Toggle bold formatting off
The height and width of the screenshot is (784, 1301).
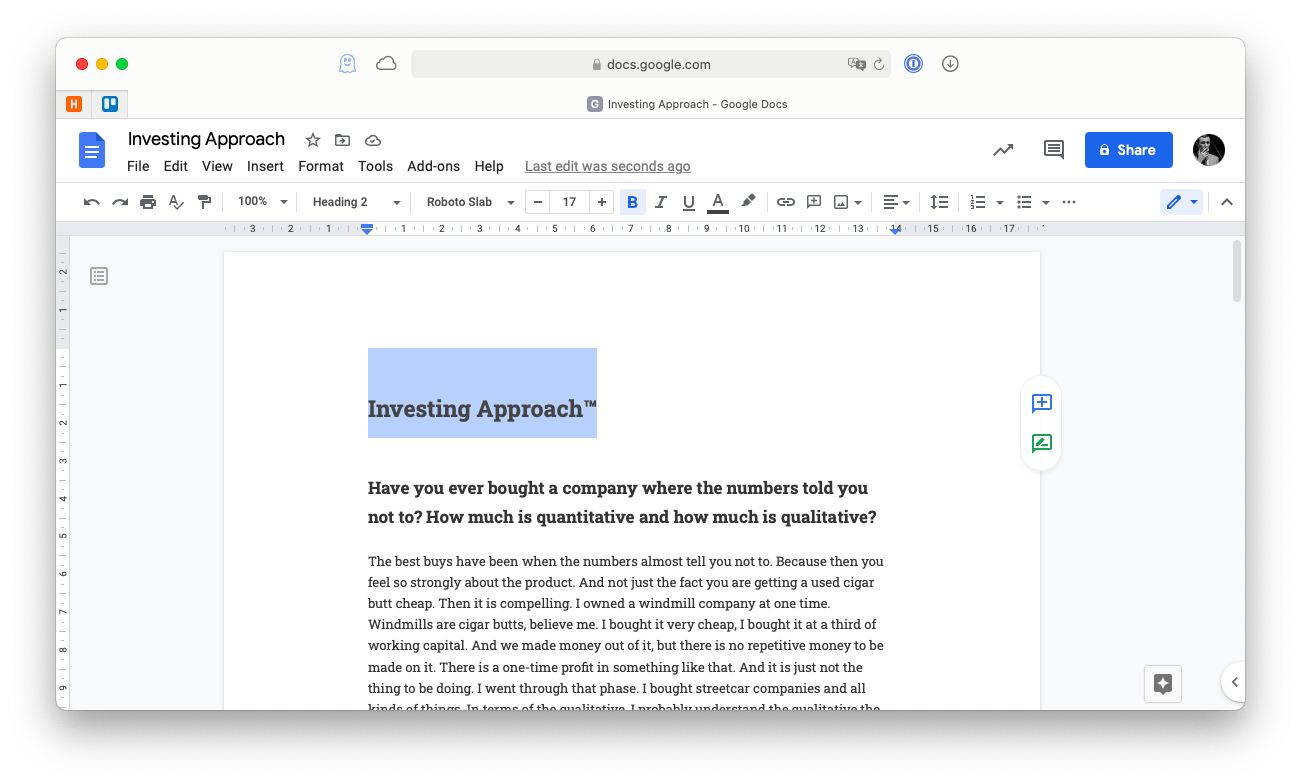(x=632, y=201)
